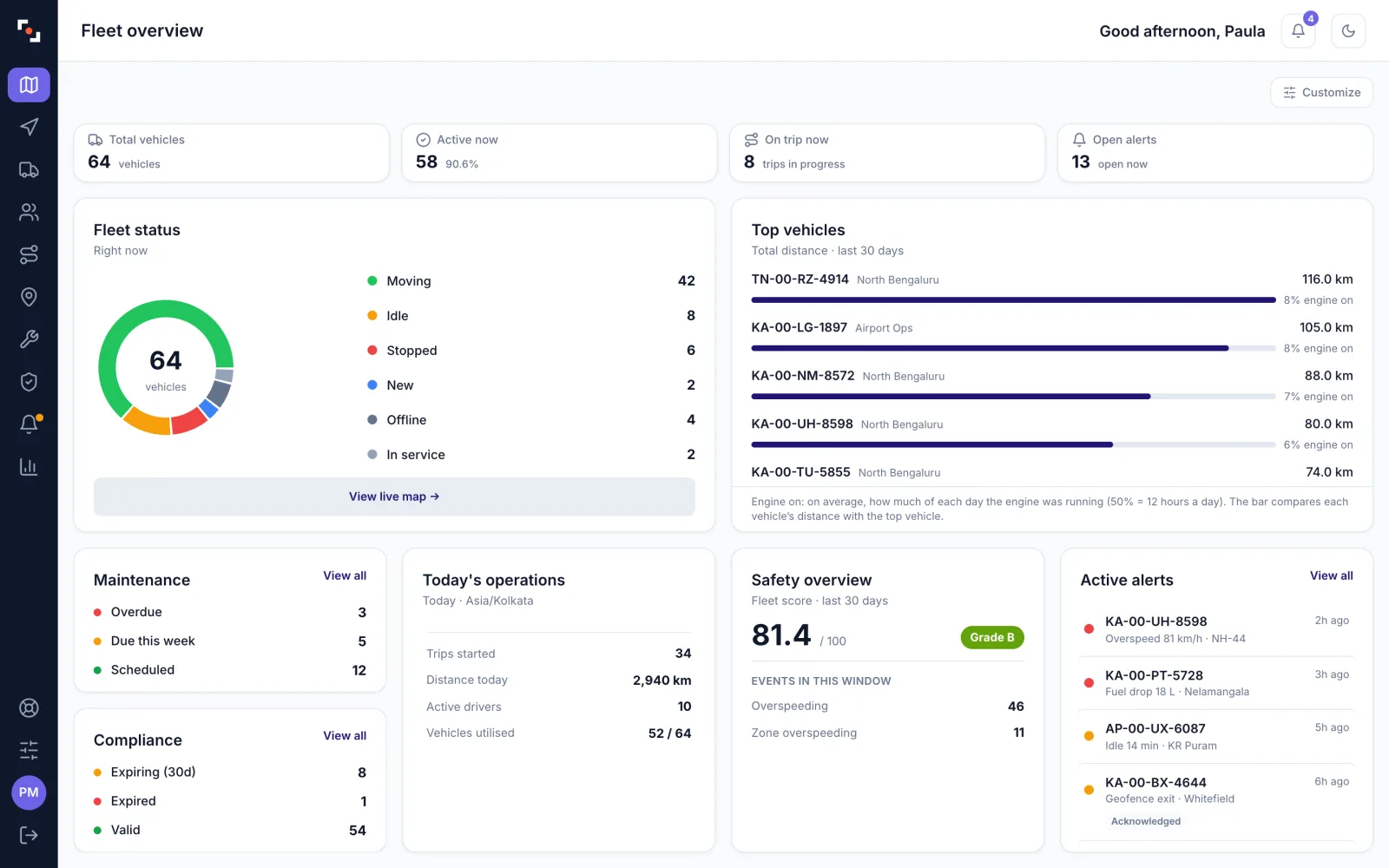1389x868 pixels.
Task: Select the Offline status legend row
Action: point(531,420)
